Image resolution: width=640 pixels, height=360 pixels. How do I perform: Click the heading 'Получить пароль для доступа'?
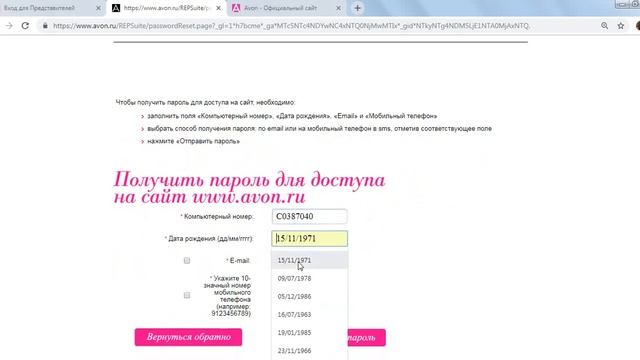(x=249, y=180)
